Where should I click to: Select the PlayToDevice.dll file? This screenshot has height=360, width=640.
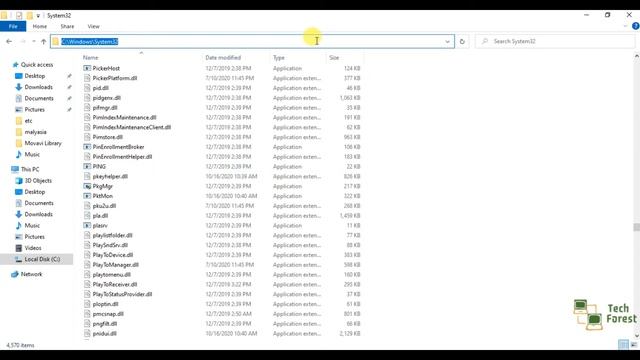pos(113,255)
